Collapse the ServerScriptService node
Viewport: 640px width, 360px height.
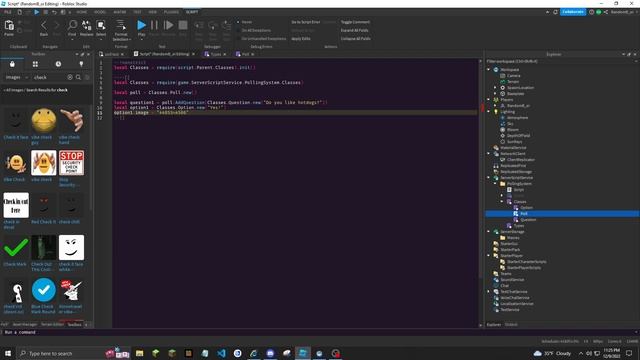pyautogui.click(x=489, y=178)
